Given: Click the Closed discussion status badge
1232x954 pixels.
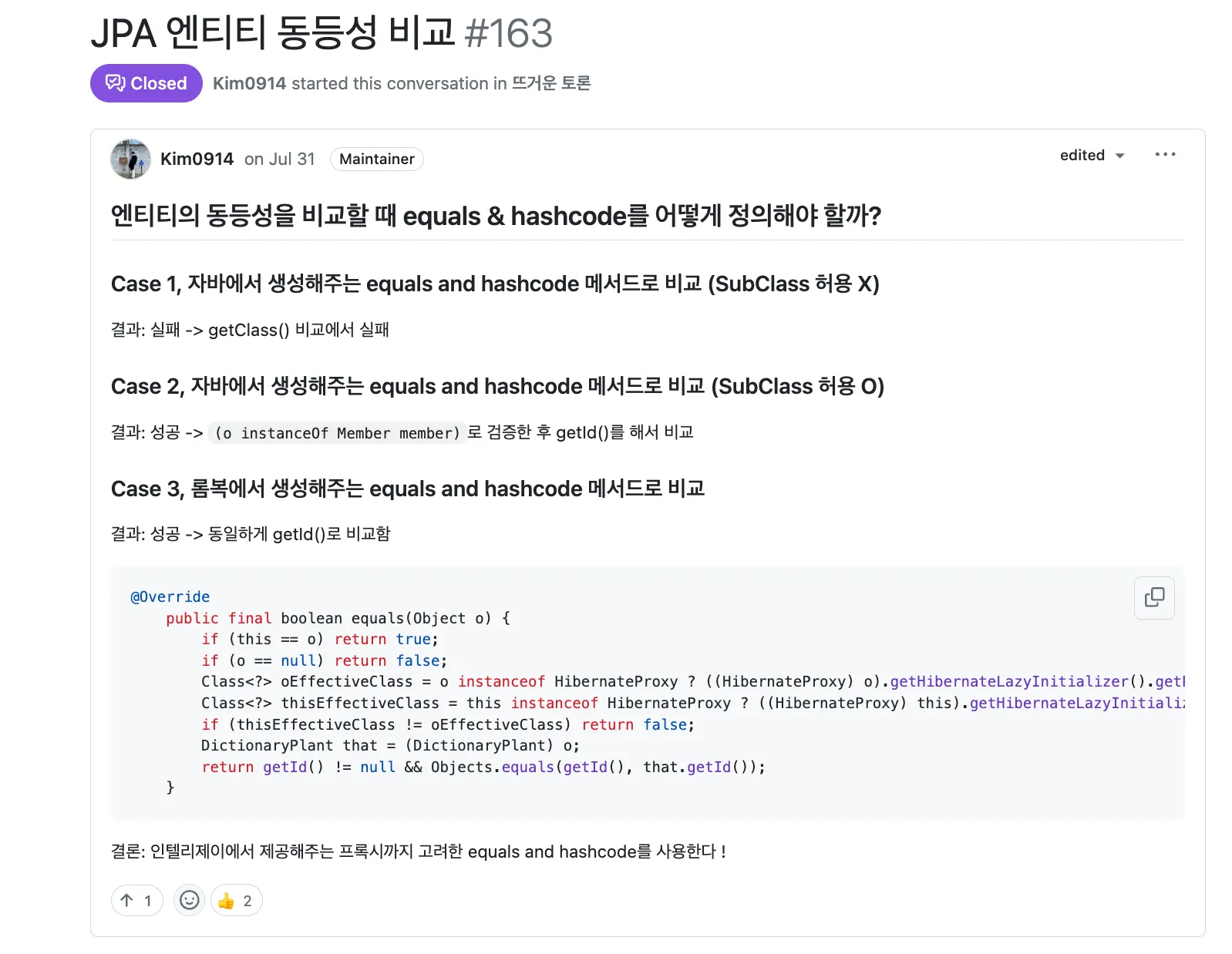Looking at the screenshot, I should (146, 83).
